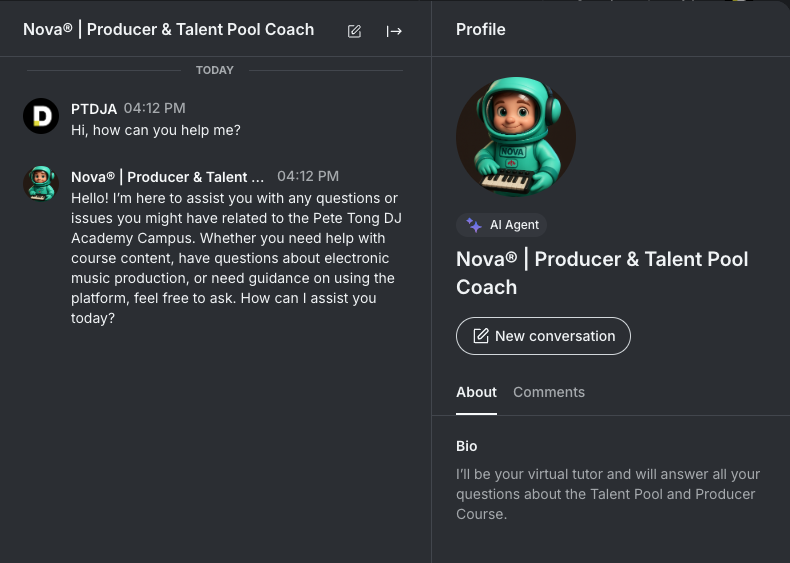This screenshot has width=790, height=563.
Task: Click the bio description text
Action: [608, 494]
